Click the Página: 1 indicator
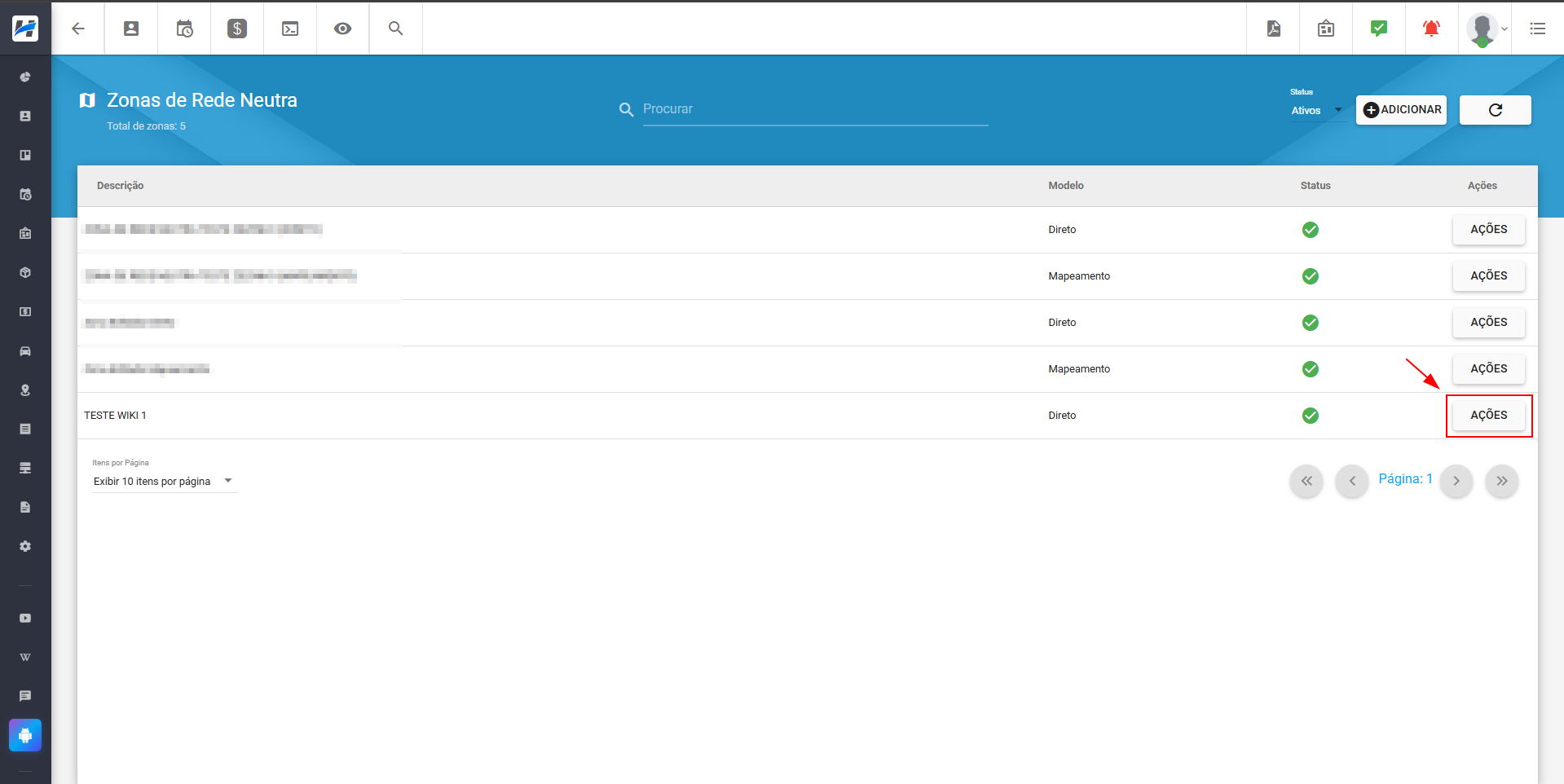Viewport: 1564px width, 784px height. [x=1405, y=479]
